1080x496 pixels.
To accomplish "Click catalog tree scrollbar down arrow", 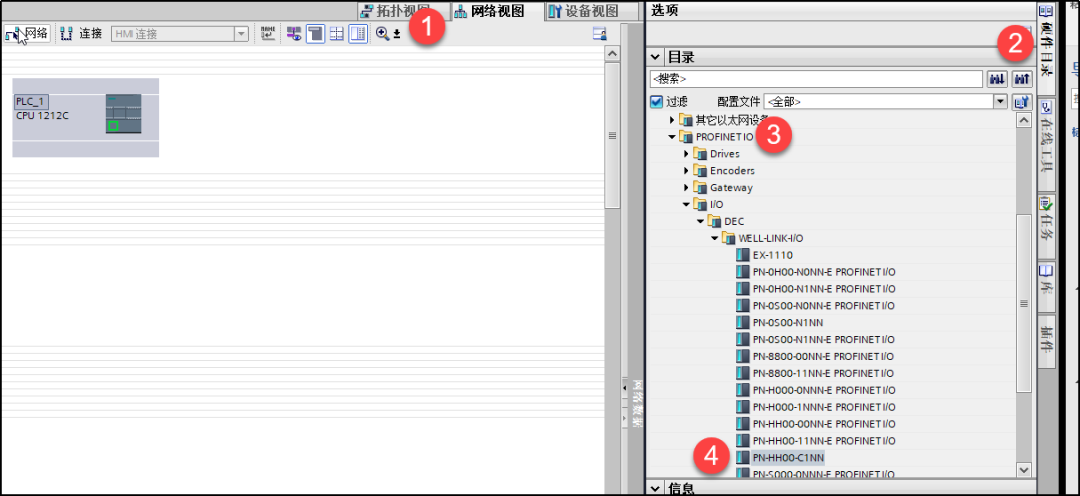I will pyautogui.click(x=1024, y=470).
